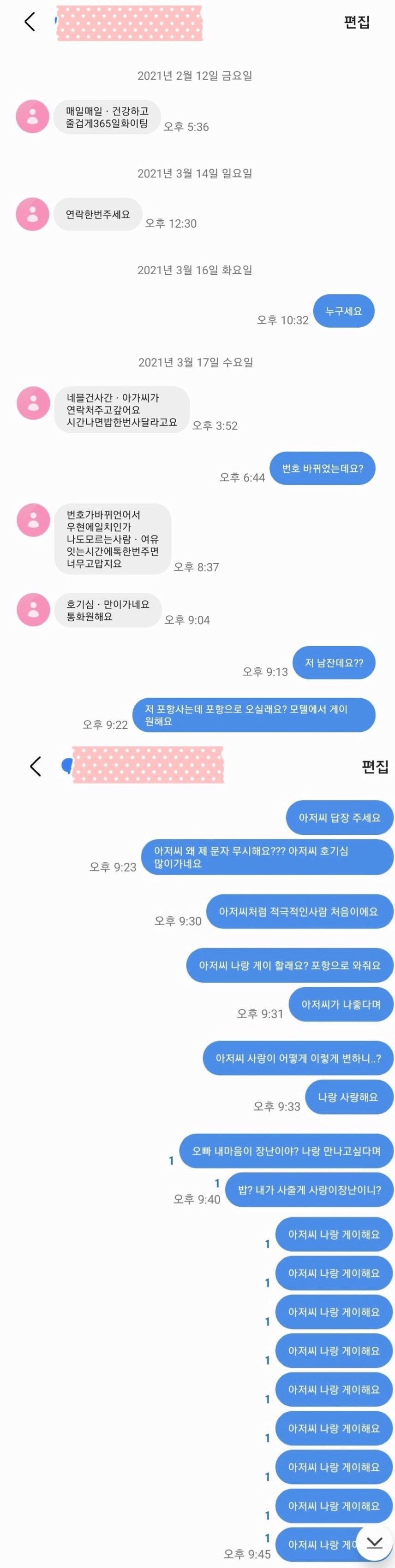Select the 번호 바뀌었는데요? bubble
This screenshot has width=395, height=1568.
[x=323, y=468]
